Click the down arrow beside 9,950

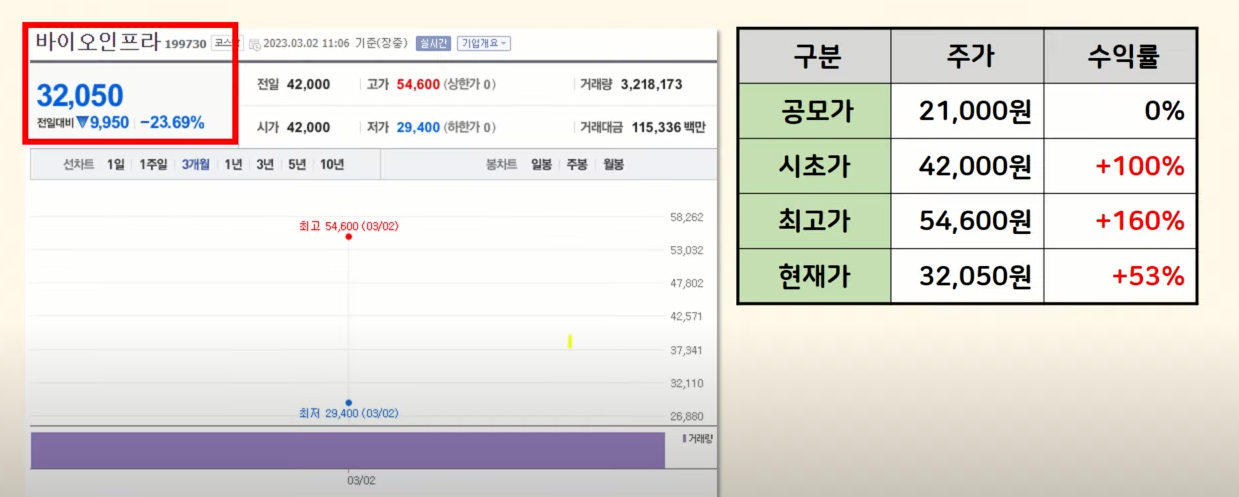tap(82, 122)
